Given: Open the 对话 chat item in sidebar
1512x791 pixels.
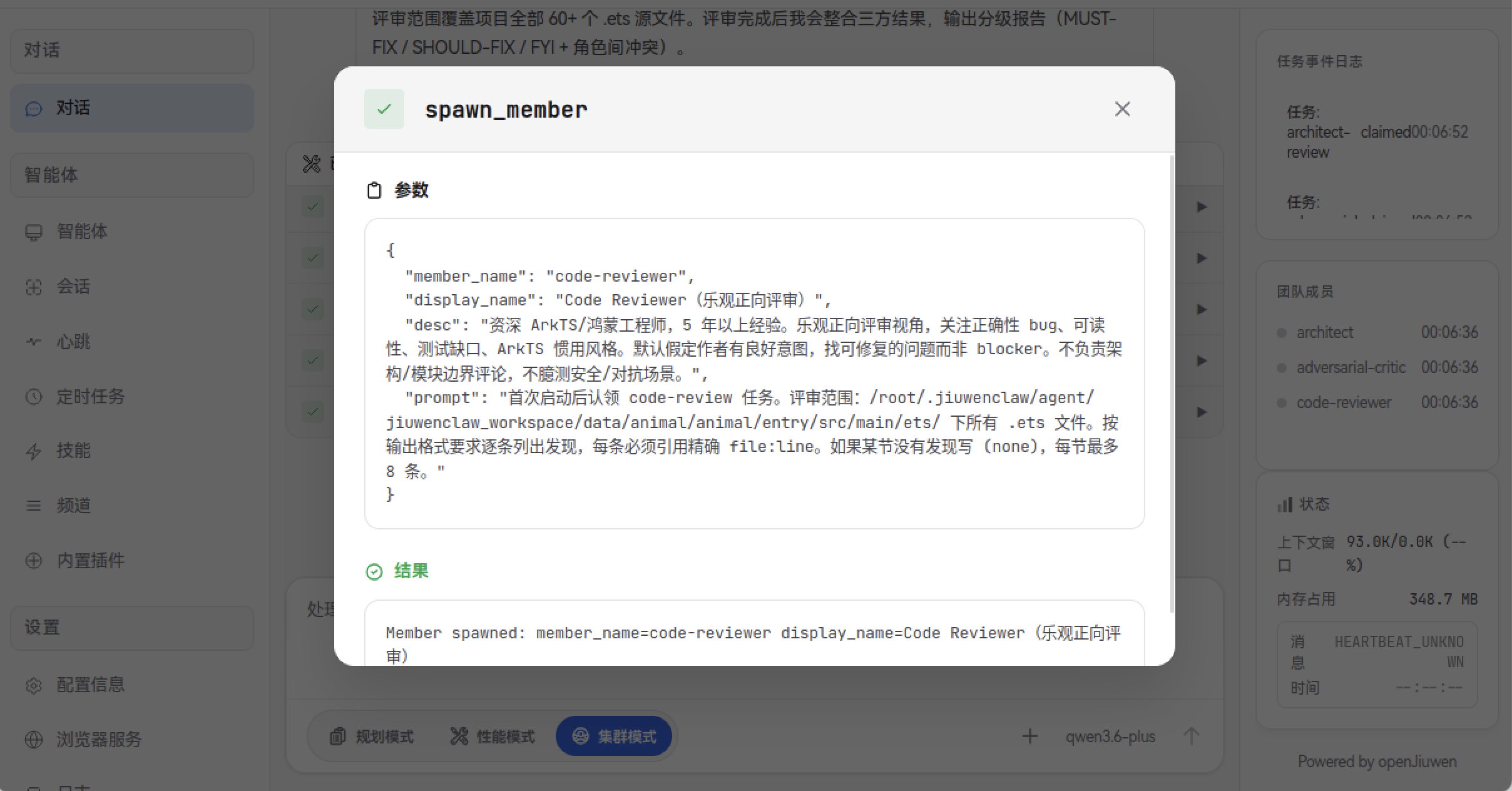Looking at the screenshot, I should coord(131,108).
